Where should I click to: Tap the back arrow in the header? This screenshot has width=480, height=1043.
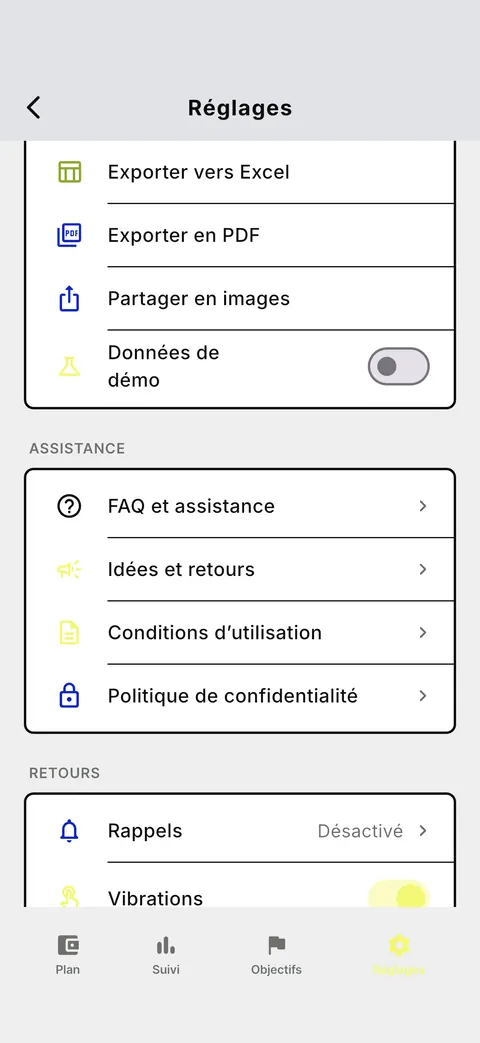(34, 107)
